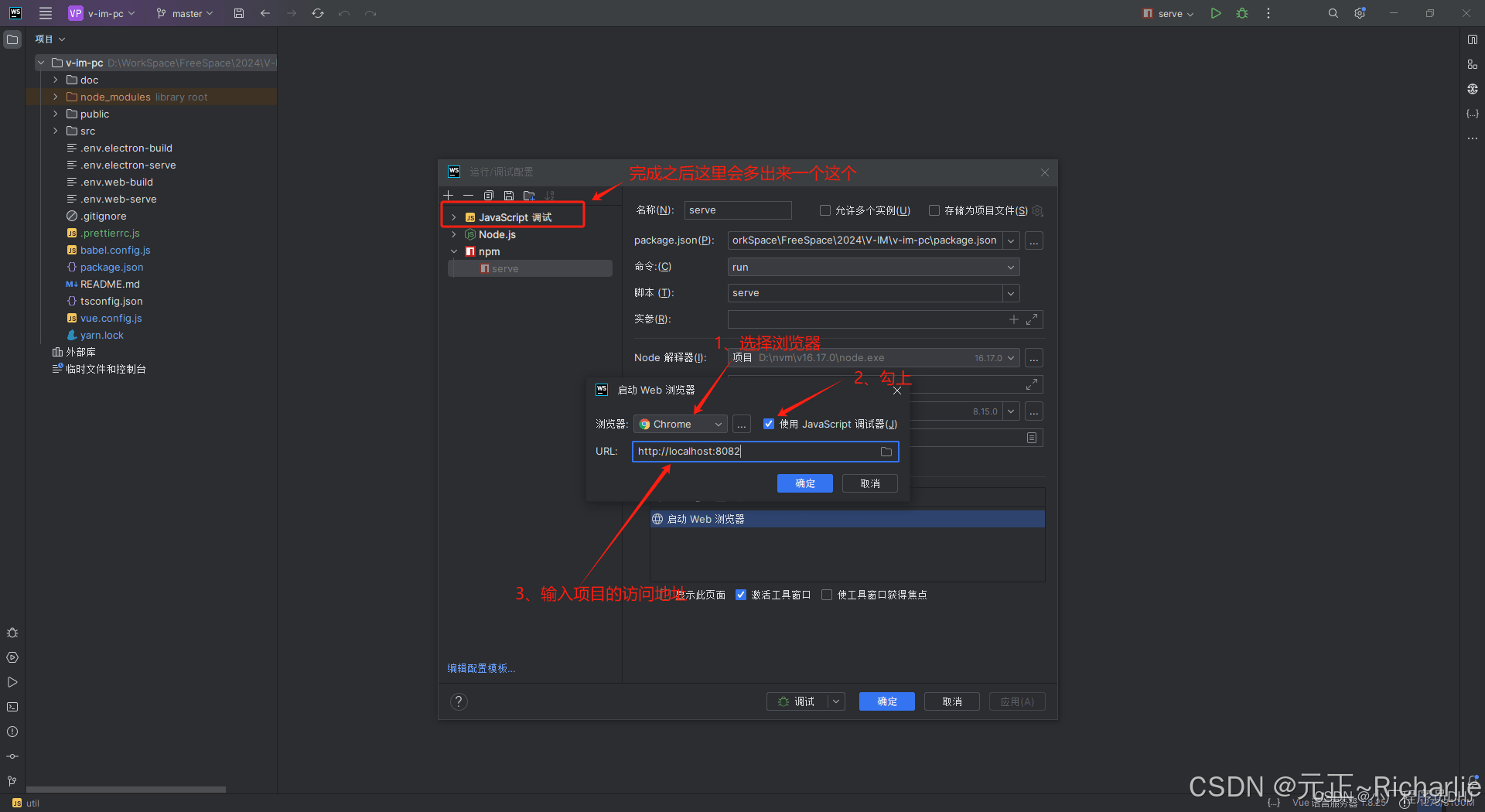
Task: Open the Terminal tool window icon
Action: pos(12,707)
